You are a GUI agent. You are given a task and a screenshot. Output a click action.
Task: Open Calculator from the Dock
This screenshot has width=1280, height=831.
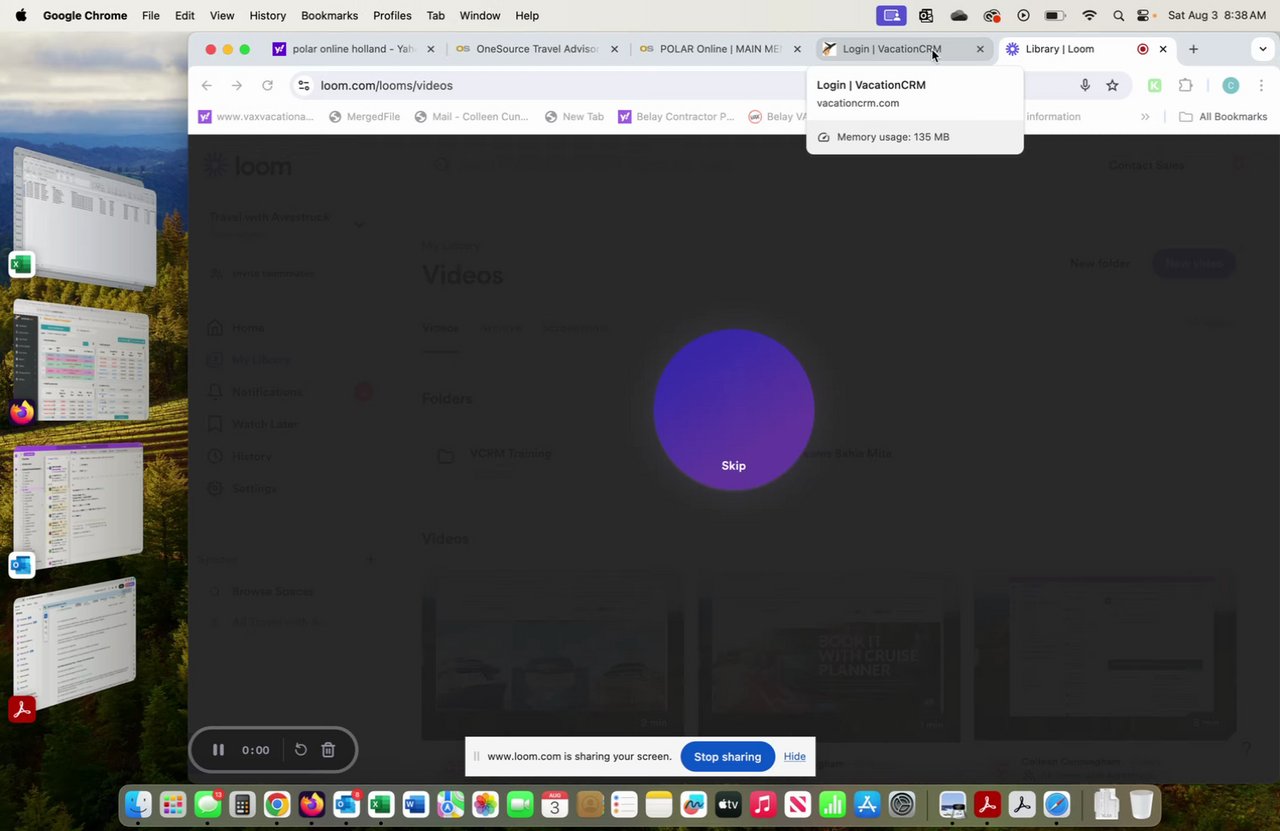point(242,804)
